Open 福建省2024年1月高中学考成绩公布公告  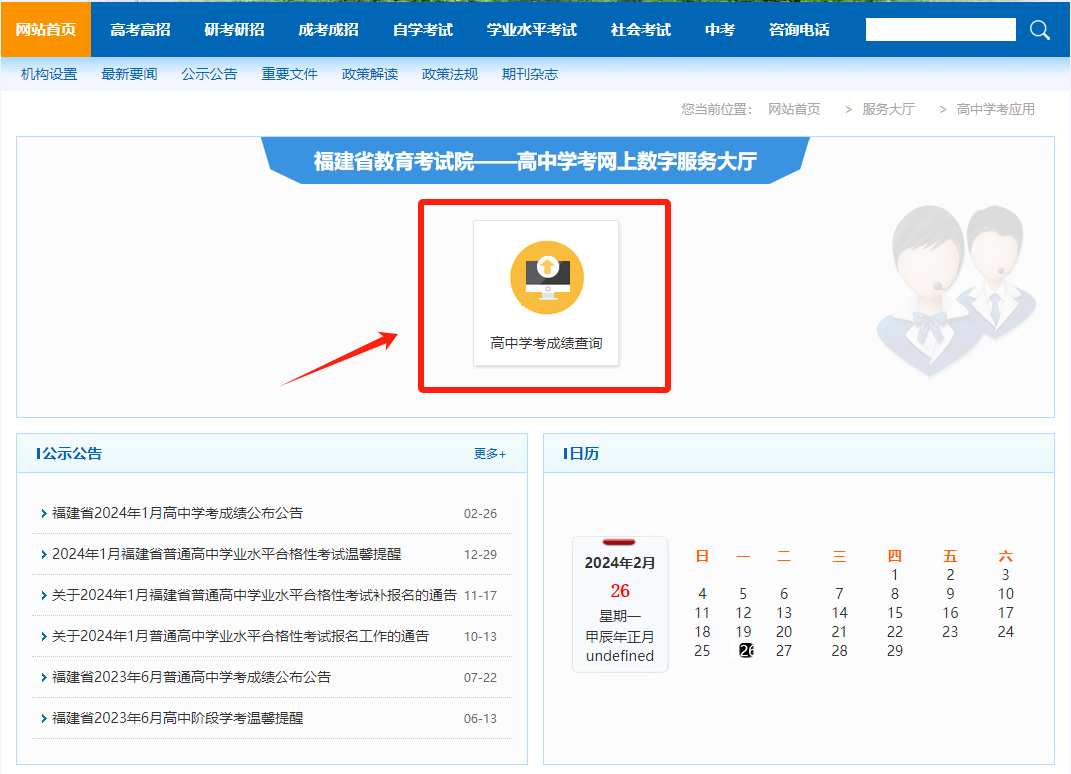point(178,513)
